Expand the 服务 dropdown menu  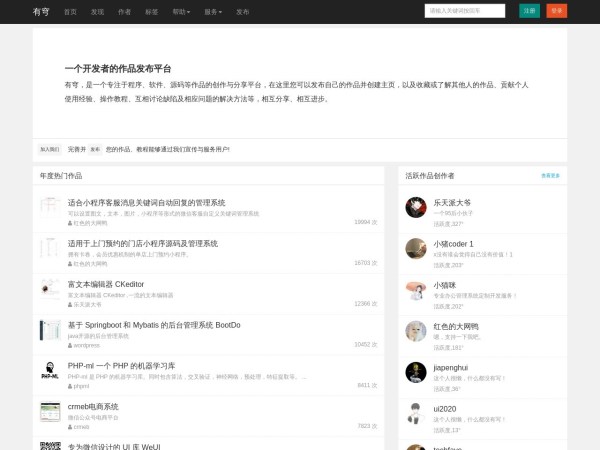tap(213, 12)
